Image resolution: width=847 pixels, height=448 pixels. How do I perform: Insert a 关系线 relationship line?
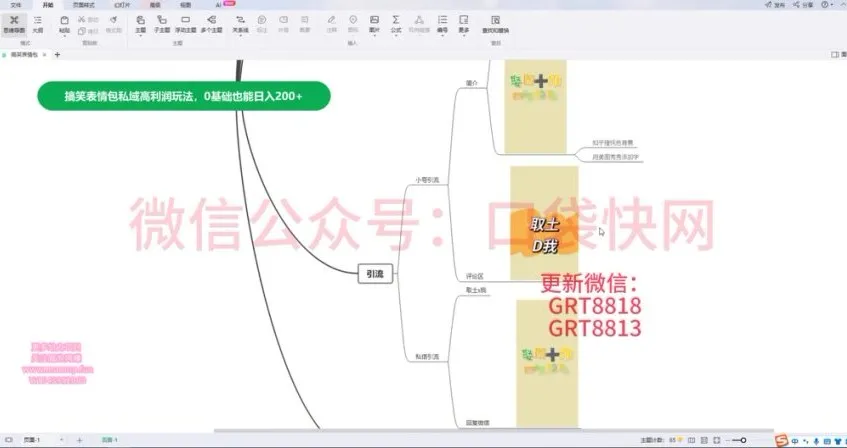point(240,23)
